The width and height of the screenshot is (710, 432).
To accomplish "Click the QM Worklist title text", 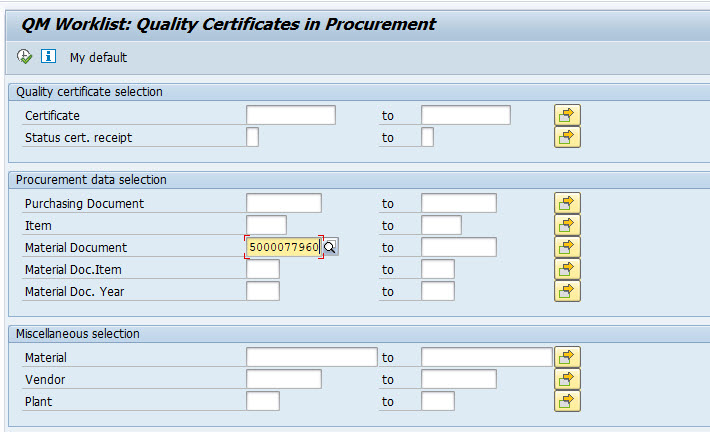I will 228,24.
